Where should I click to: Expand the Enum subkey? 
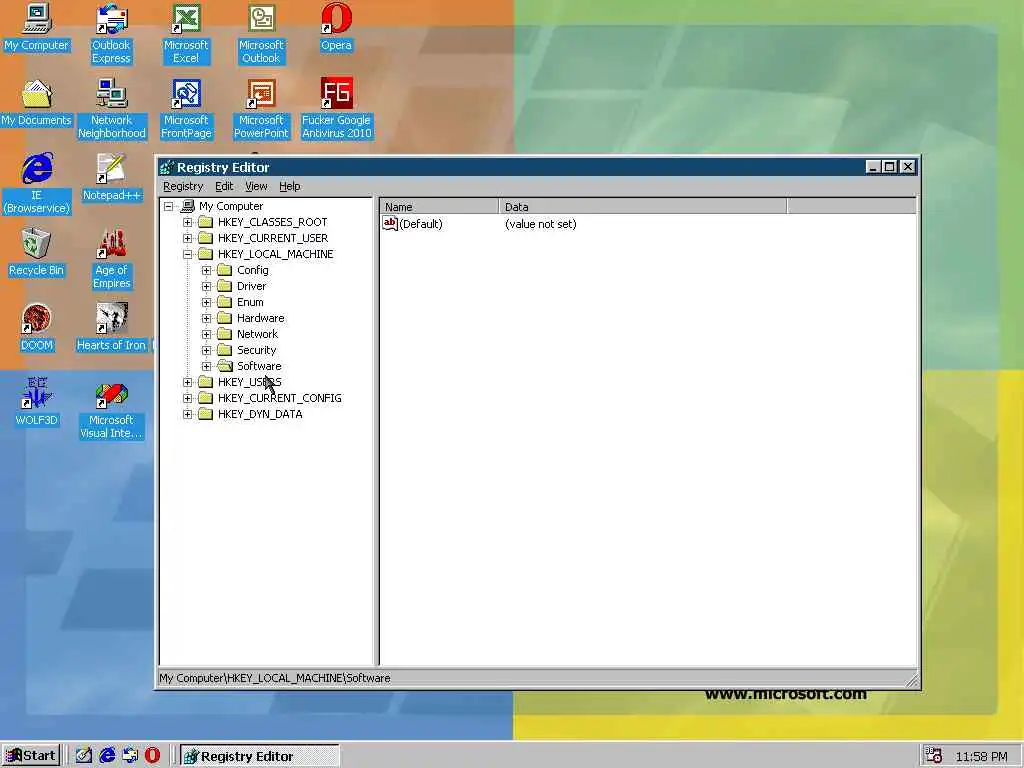pyautogui.click(x=206, y=302)
